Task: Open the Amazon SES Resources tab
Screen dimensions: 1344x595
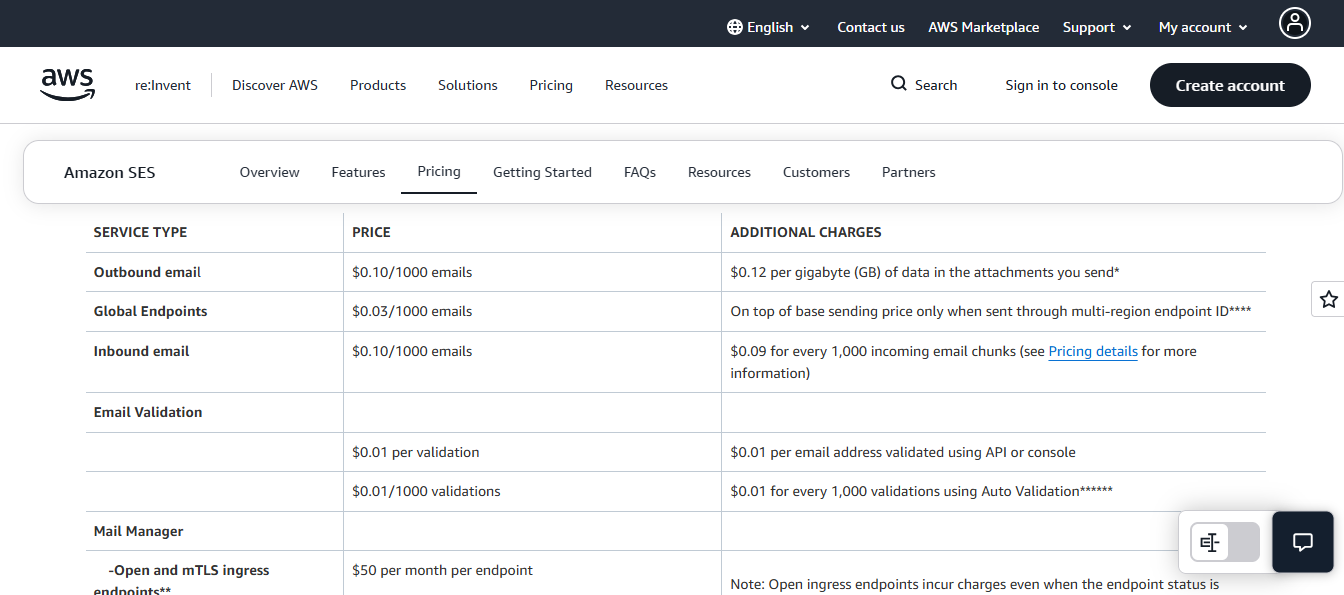Action: [x=719, y=172]
